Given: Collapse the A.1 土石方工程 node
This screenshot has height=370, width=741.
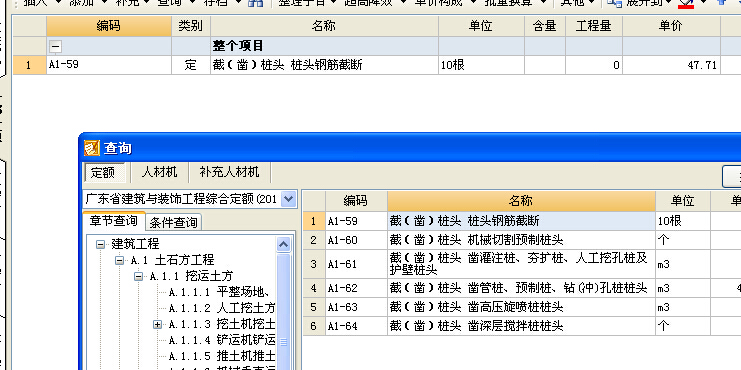Looking at the screenshot, I should coord(119,260).
